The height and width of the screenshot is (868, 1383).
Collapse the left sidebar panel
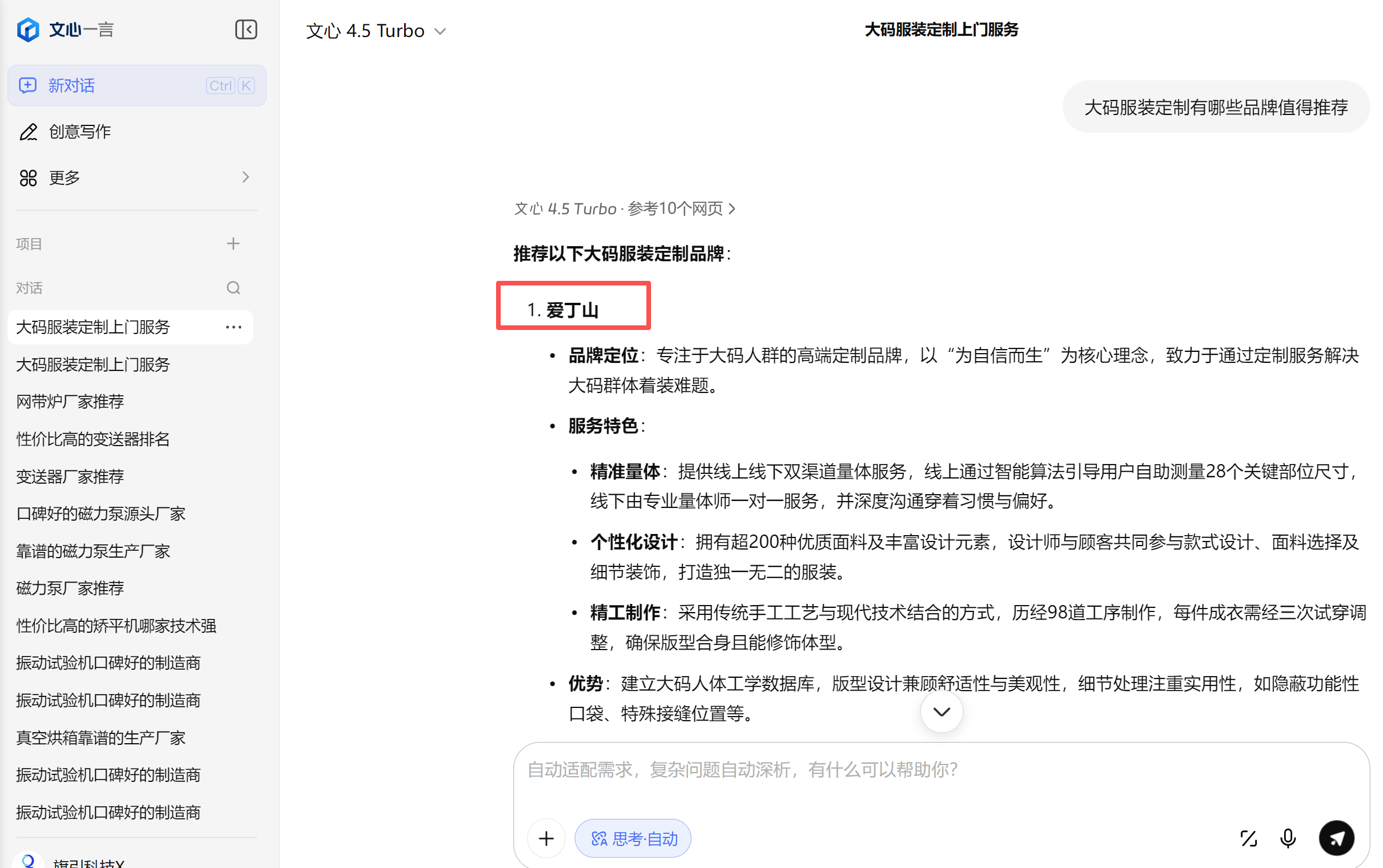(246, 29)
